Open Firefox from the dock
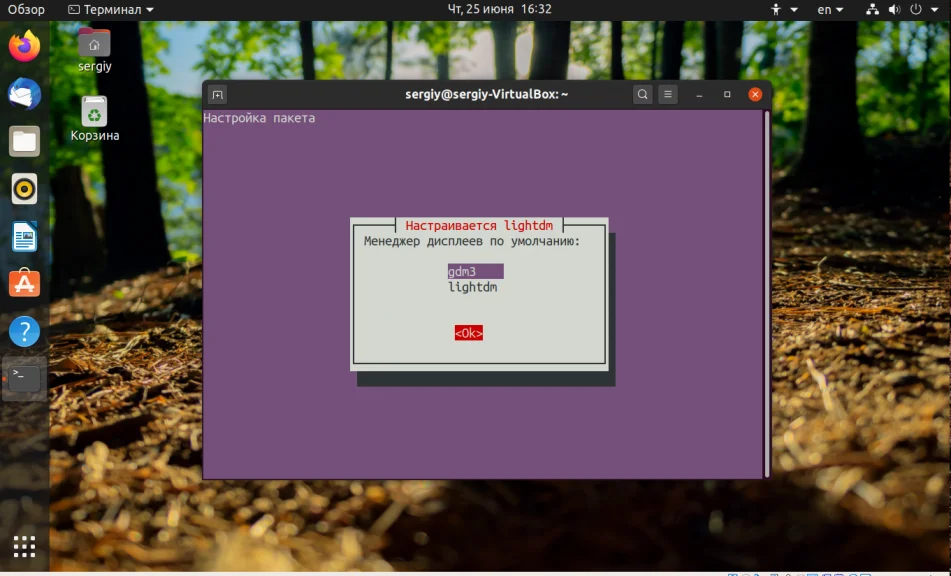 (x=24, y=47)
